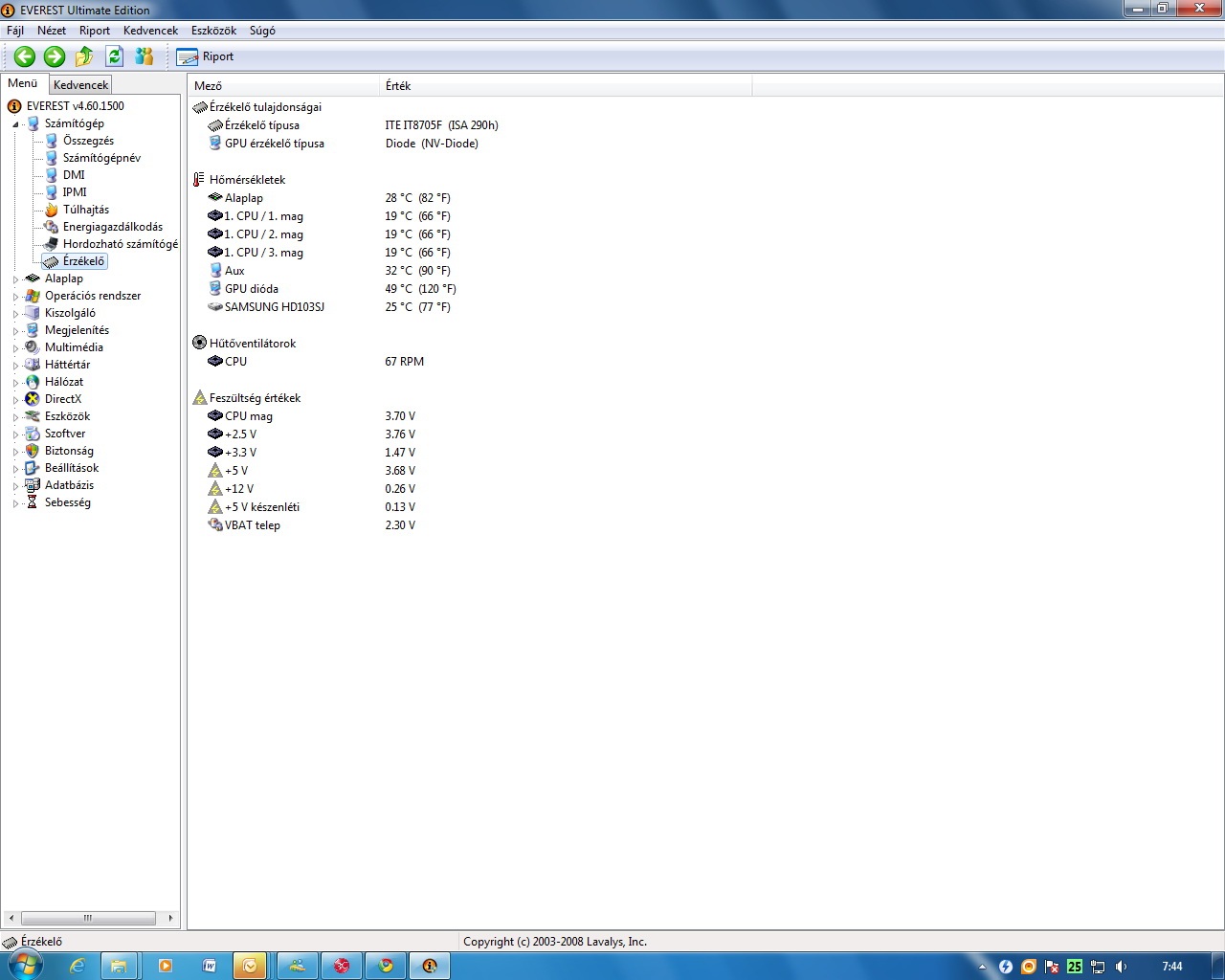Open Google Chrome from taskbar
The height and width of the screenshot is (980, 1225).
pyautogui.click(x=386, y=966)
